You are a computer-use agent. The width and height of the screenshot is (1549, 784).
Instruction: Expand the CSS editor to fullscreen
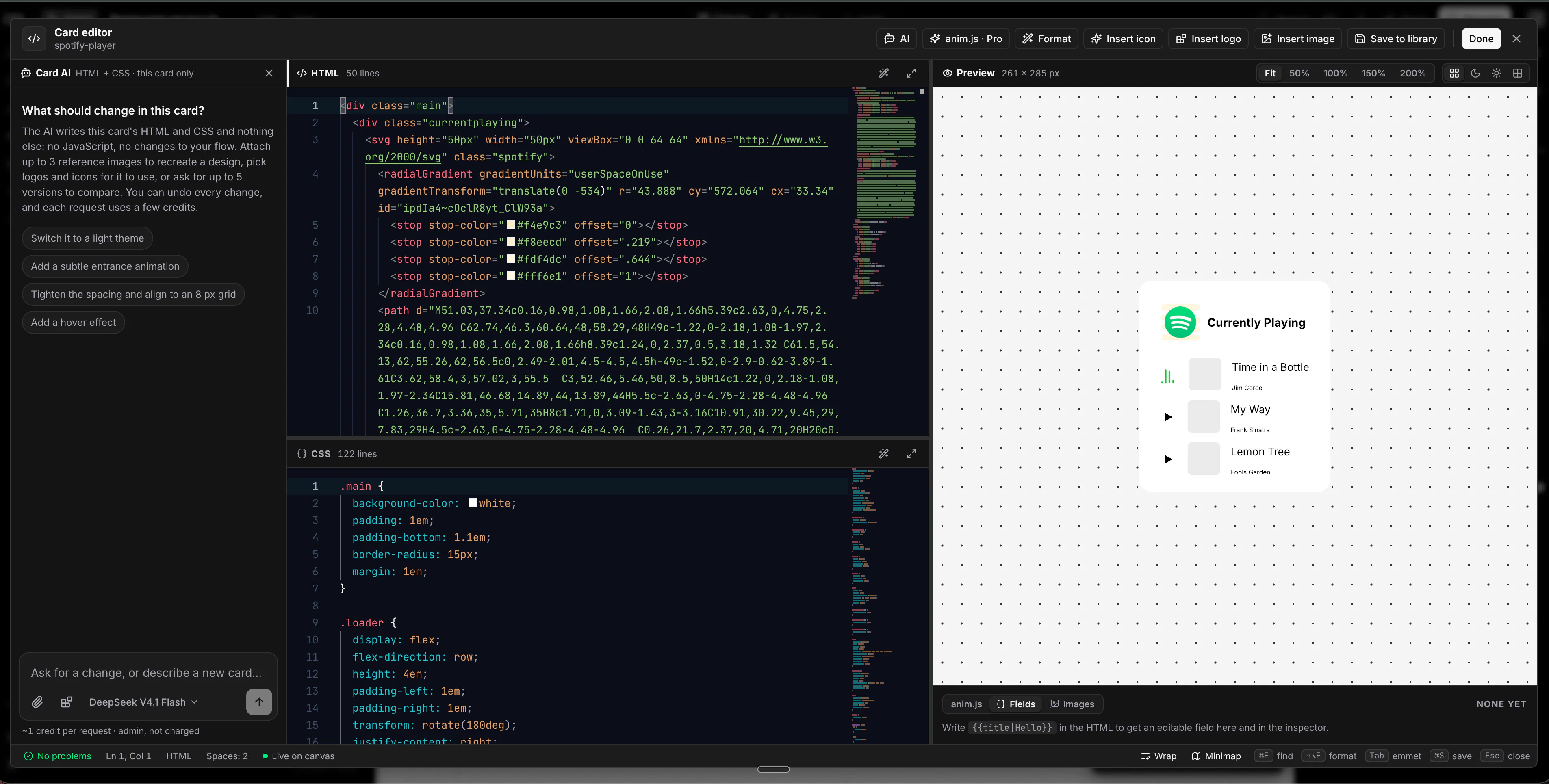(x=911, y=454)
